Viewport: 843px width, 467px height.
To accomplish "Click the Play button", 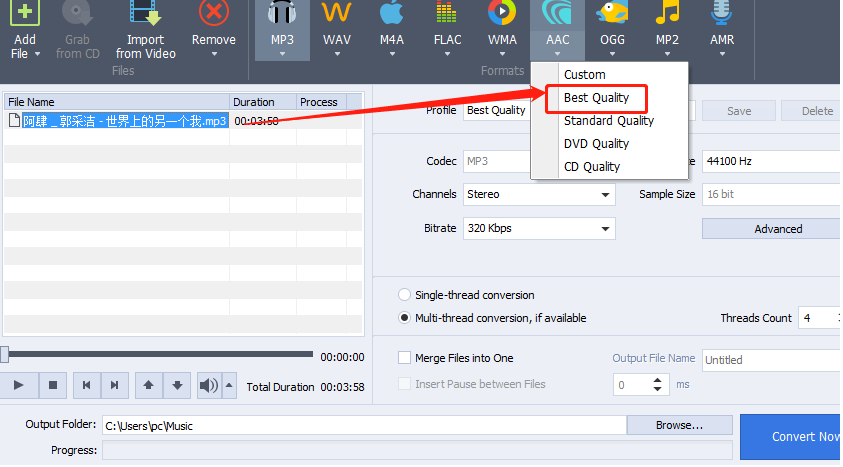I will point(19,385).
